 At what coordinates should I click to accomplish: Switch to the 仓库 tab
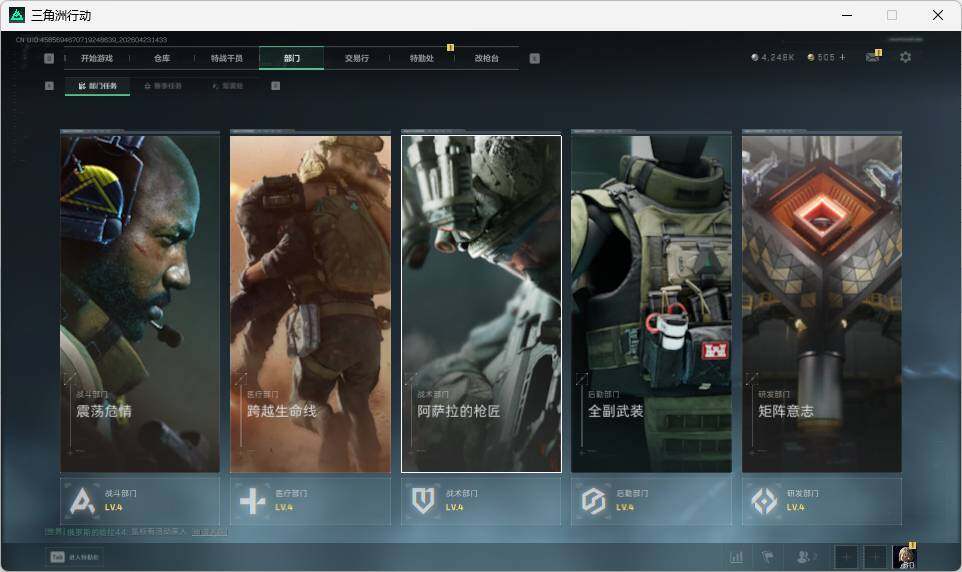coord(162,58)
